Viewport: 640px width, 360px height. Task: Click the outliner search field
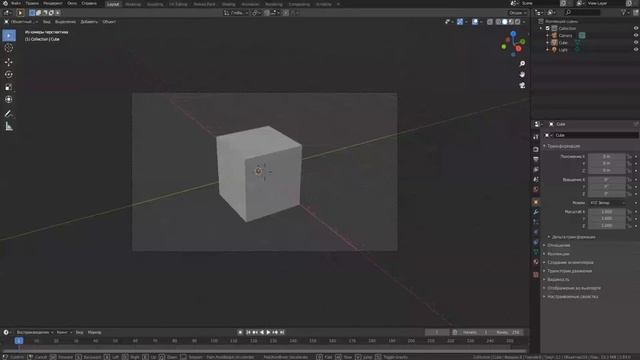[x=582, y=13]
